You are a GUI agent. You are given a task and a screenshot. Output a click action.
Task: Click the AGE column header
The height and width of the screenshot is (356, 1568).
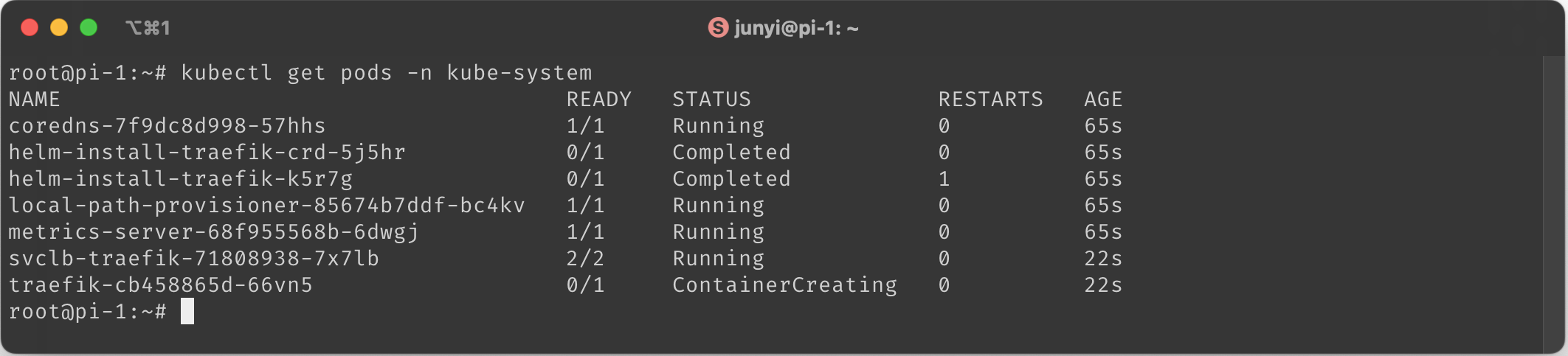1103,99
